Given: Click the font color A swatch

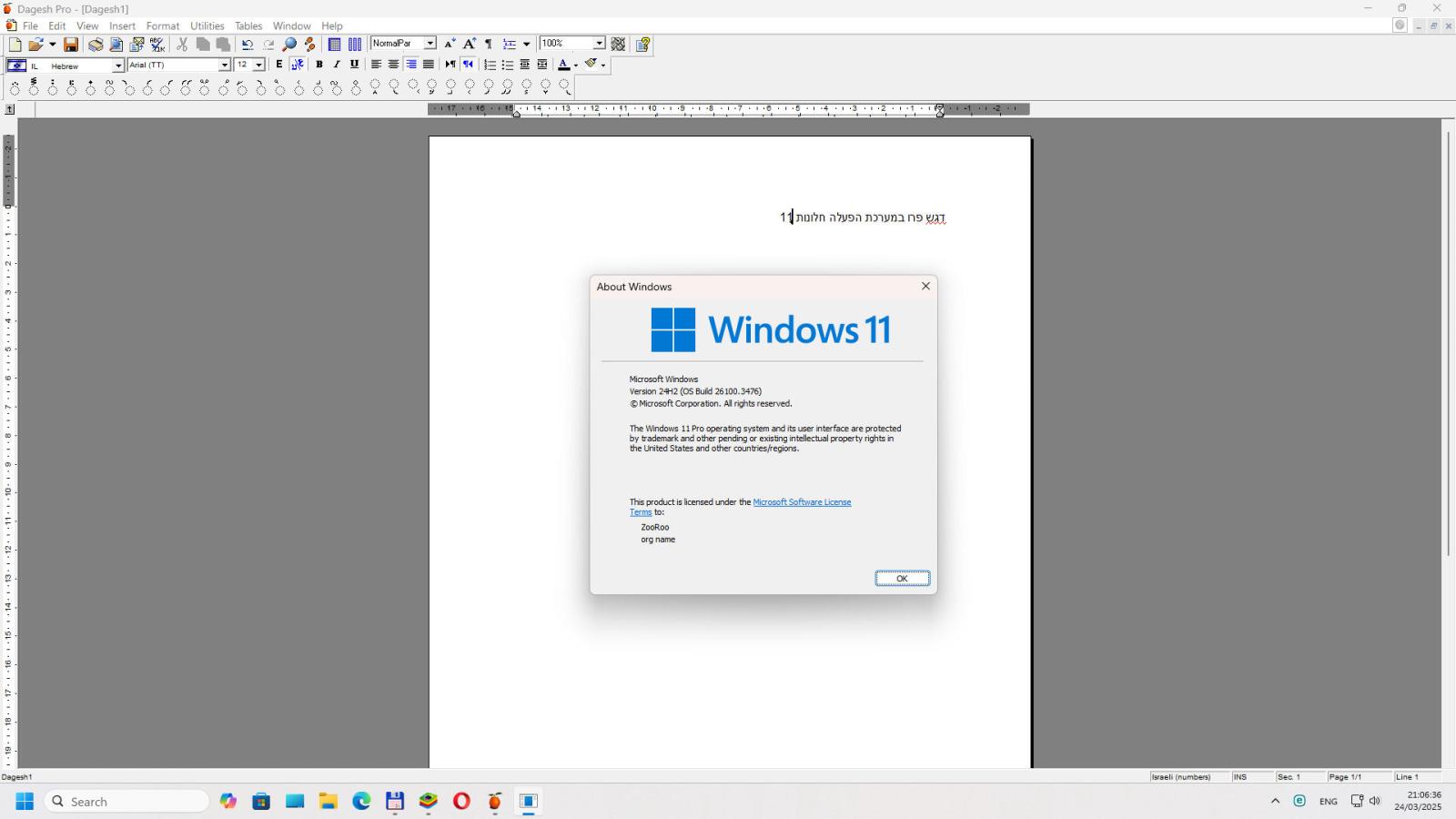Looking at the screenshot, I should 563,65.
